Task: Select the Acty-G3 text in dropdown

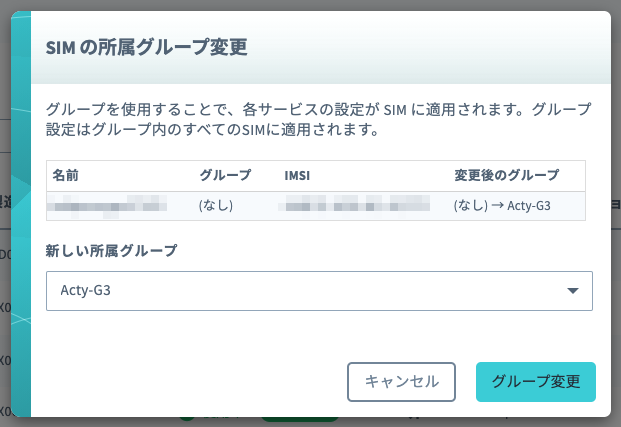Action: 86,290
